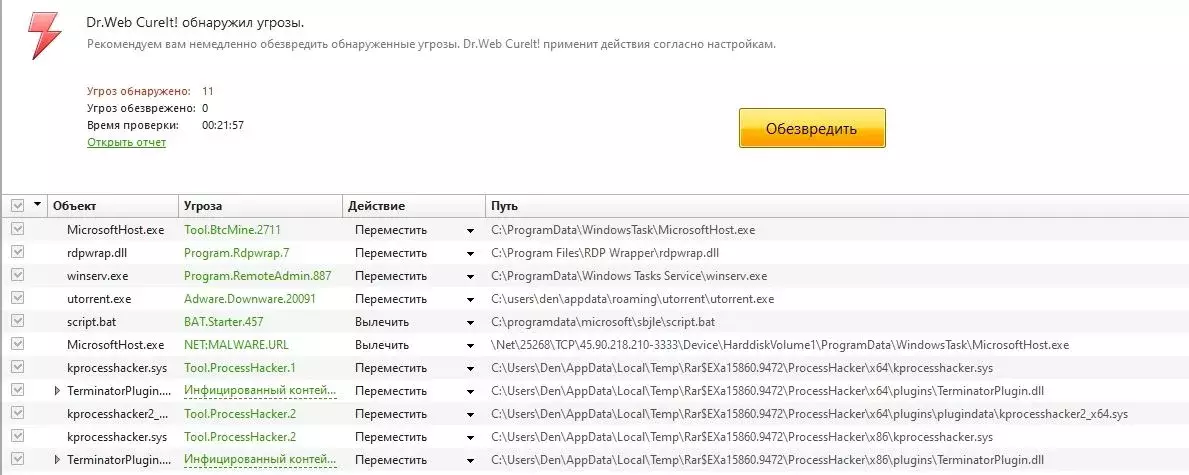Viewport: 1189px width, 475px height.
Task: Uncheck checkbox of x86 kprocesshacker.sys row
Action: point(17,436)
